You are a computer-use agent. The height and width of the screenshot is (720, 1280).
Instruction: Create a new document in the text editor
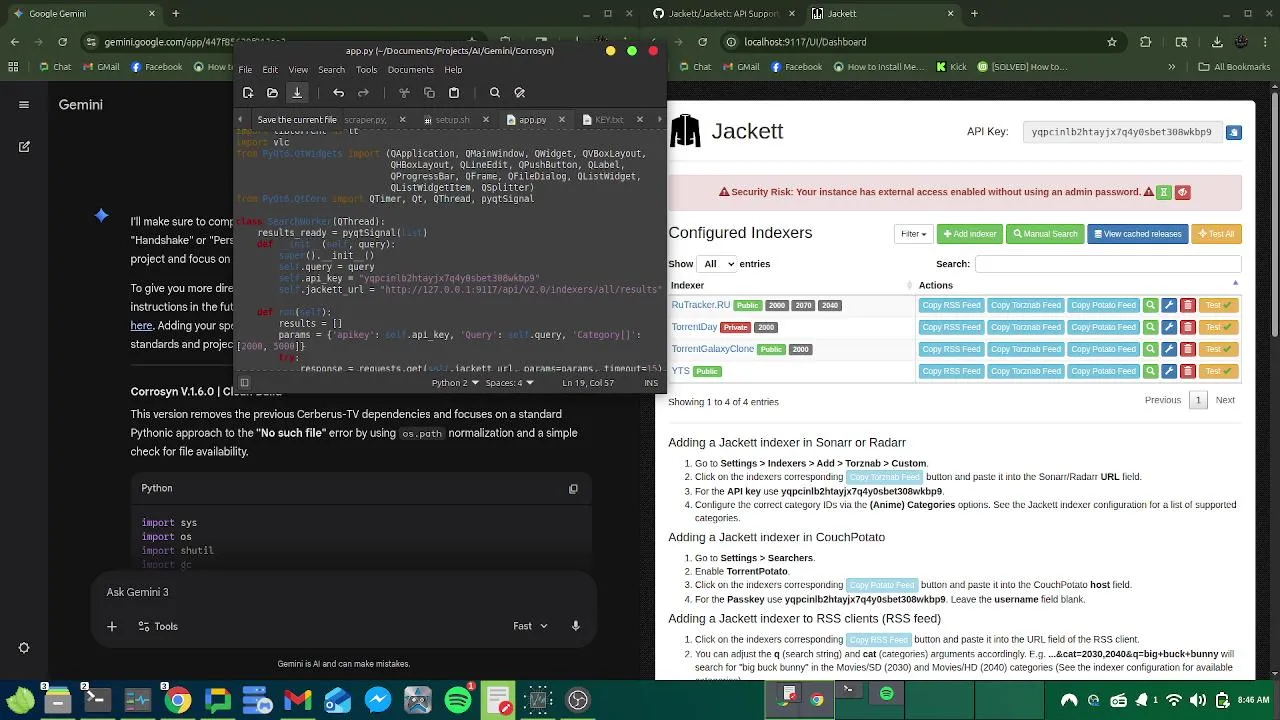pyautogui.click(x=248, y=93)
